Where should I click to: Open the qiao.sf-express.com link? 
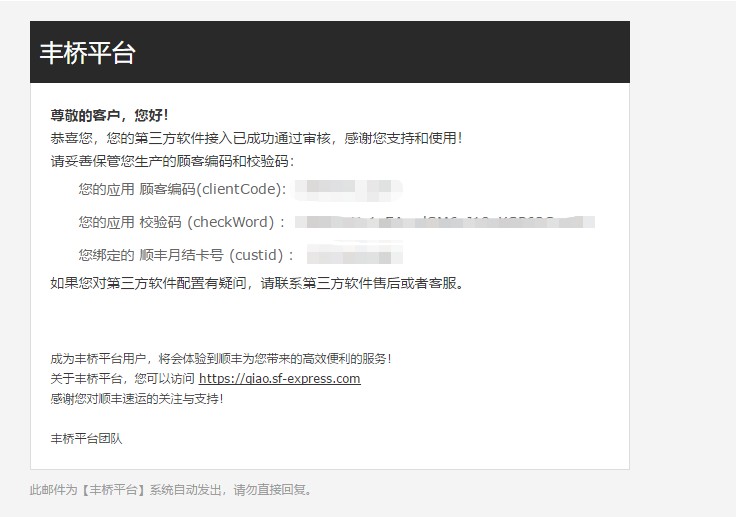tap(279, 379)
